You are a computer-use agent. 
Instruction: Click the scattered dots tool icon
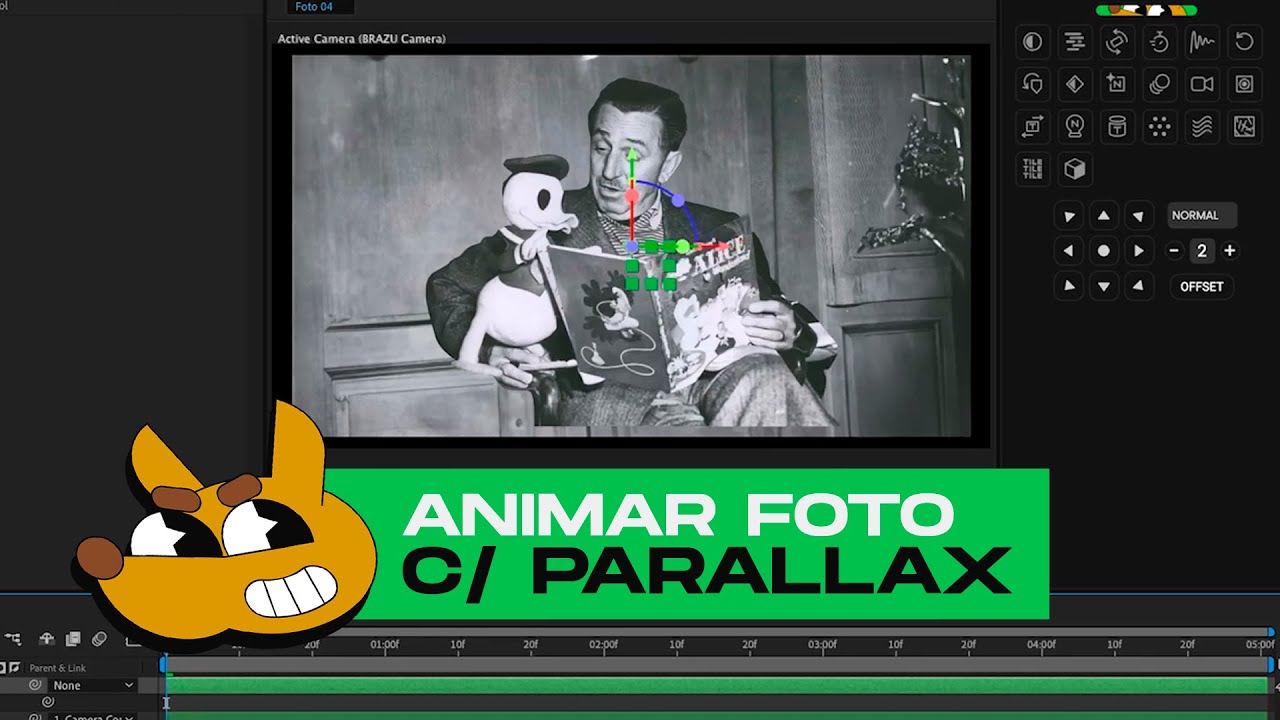1160,126
